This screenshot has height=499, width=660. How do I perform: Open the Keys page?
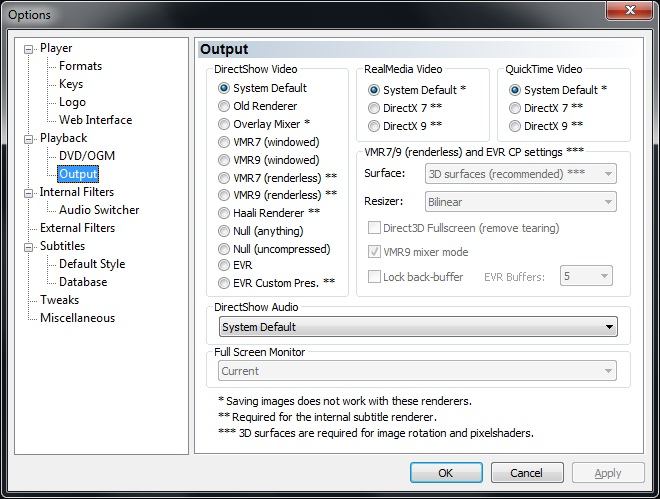point(71,84)
